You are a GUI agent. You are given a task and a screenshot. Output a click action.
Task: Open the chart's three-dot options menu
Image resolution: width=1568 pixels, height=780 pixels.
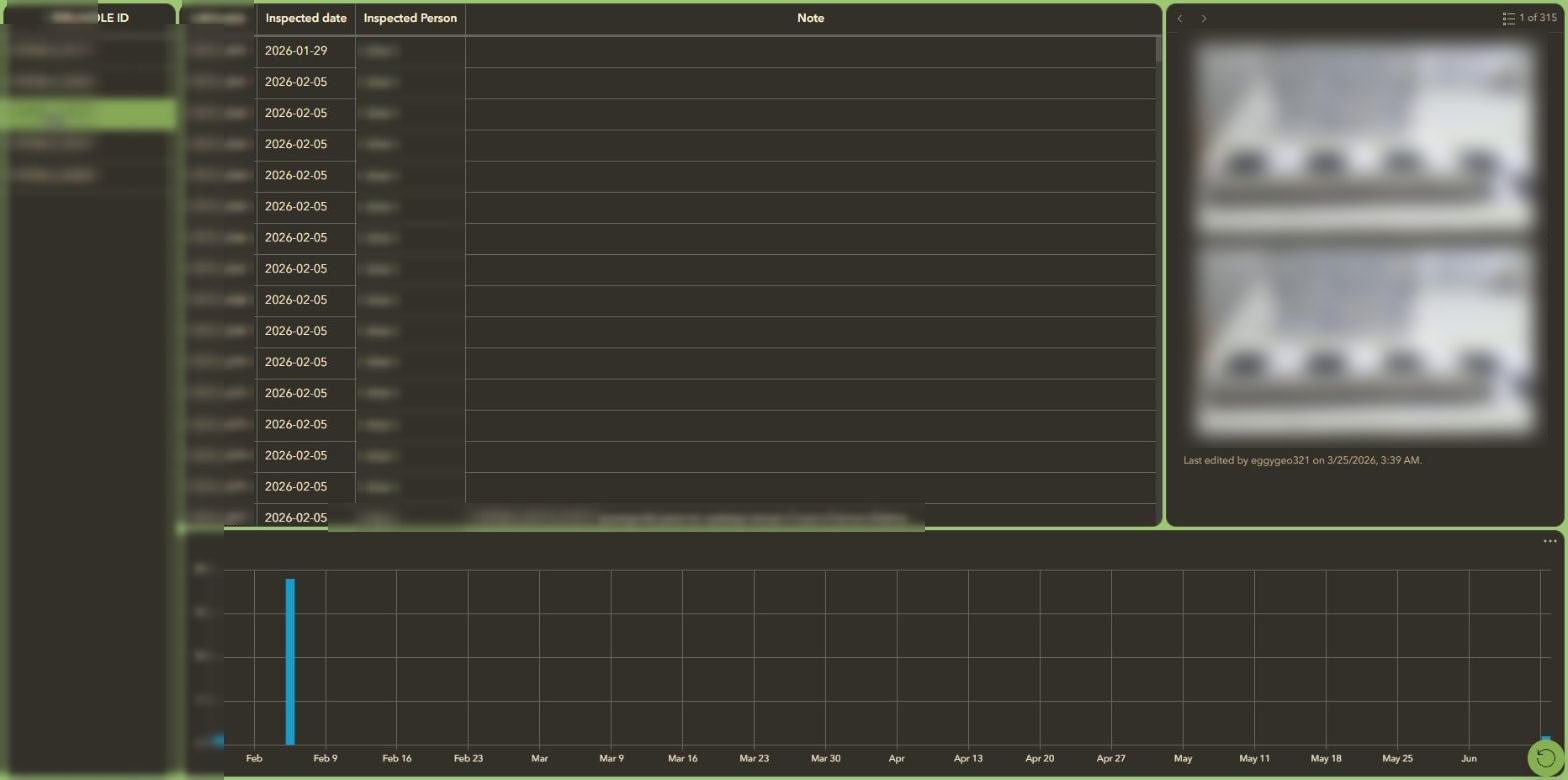1550,541
